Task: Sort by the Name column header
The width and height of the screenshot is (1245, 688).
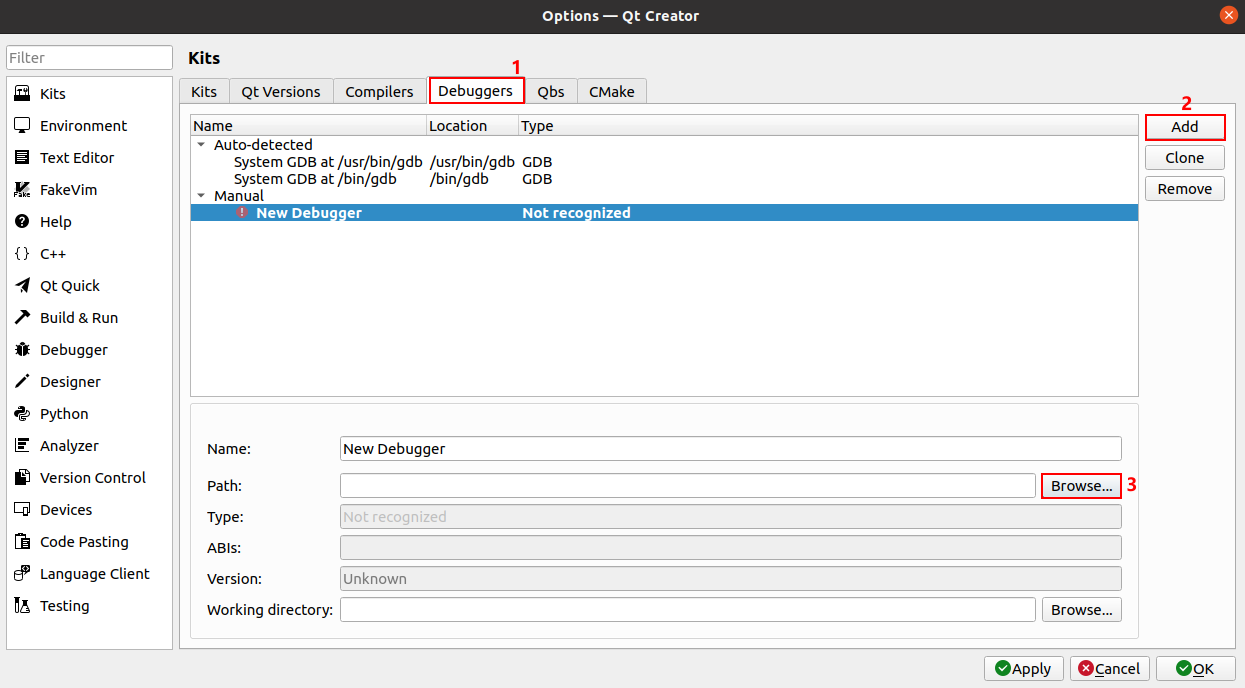Action: 308,126
